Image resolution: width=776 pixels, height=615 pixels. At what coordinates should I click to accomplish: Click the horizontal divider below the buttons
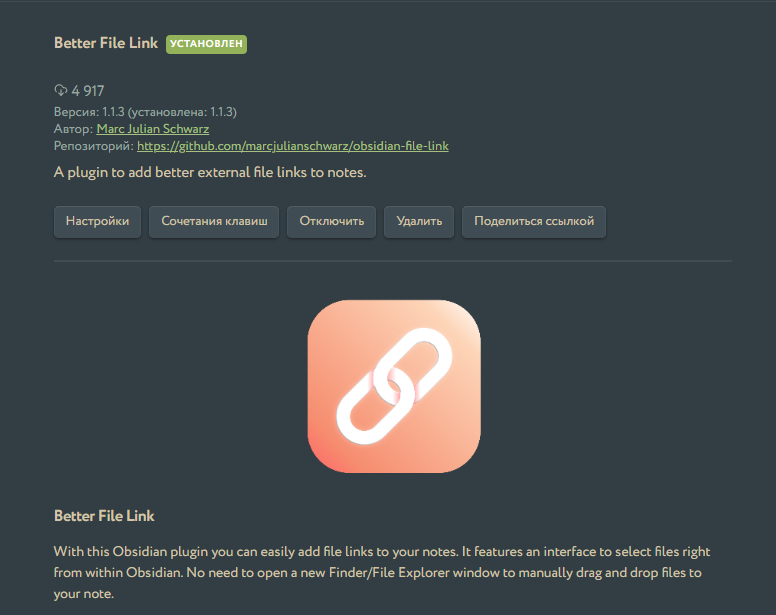pos(393,261)
